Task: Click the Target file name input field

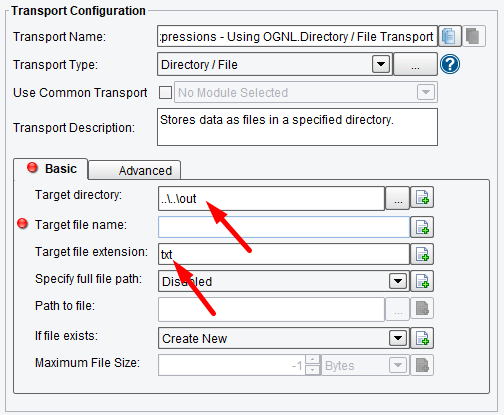Action: click(284, 227)
